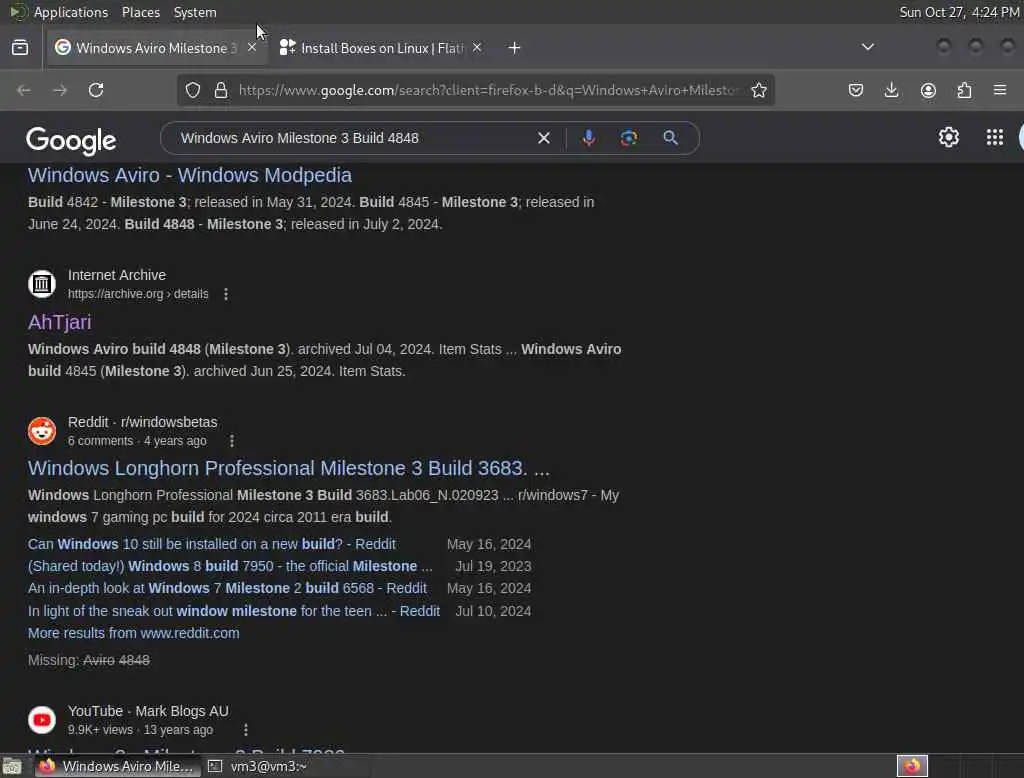Click YouTube Mark Blogs AU source text

point(148,711)
